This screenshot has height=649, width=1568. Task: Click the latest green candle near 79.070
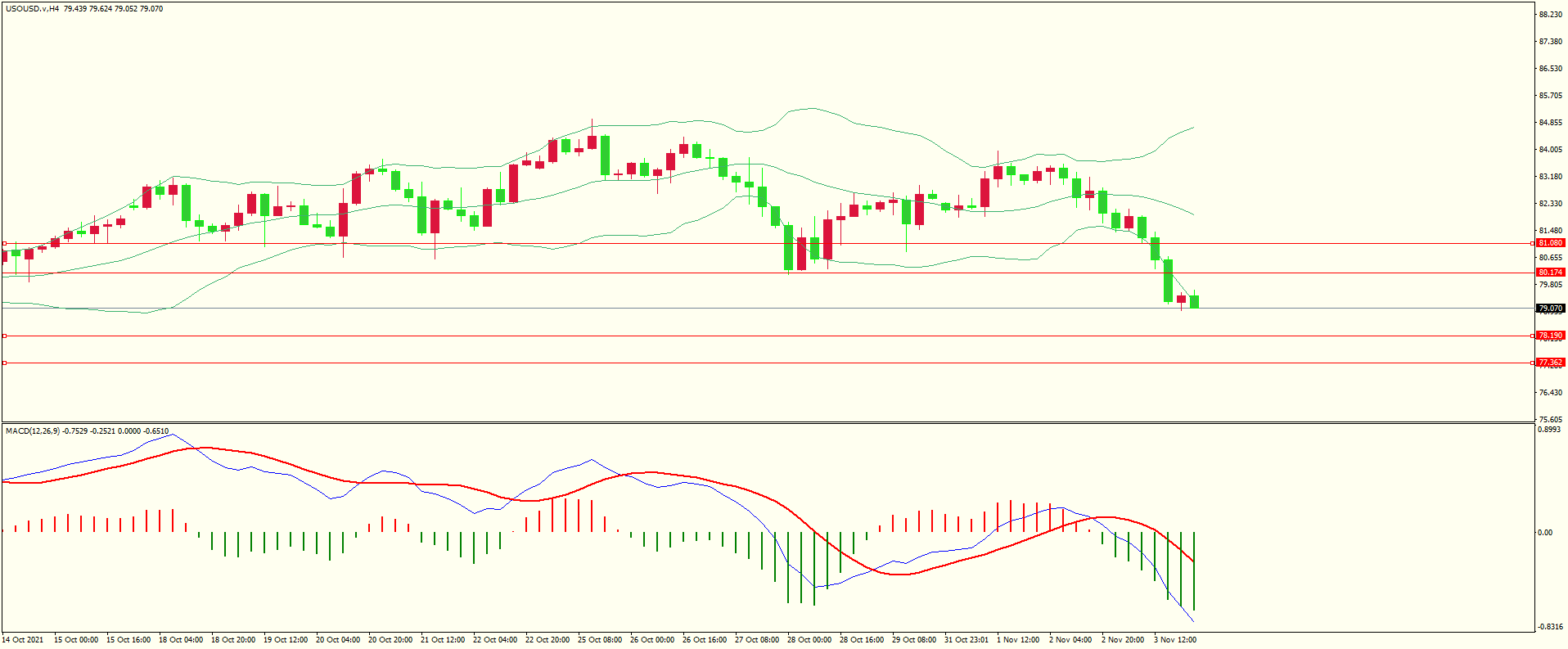coord(1195,302)
